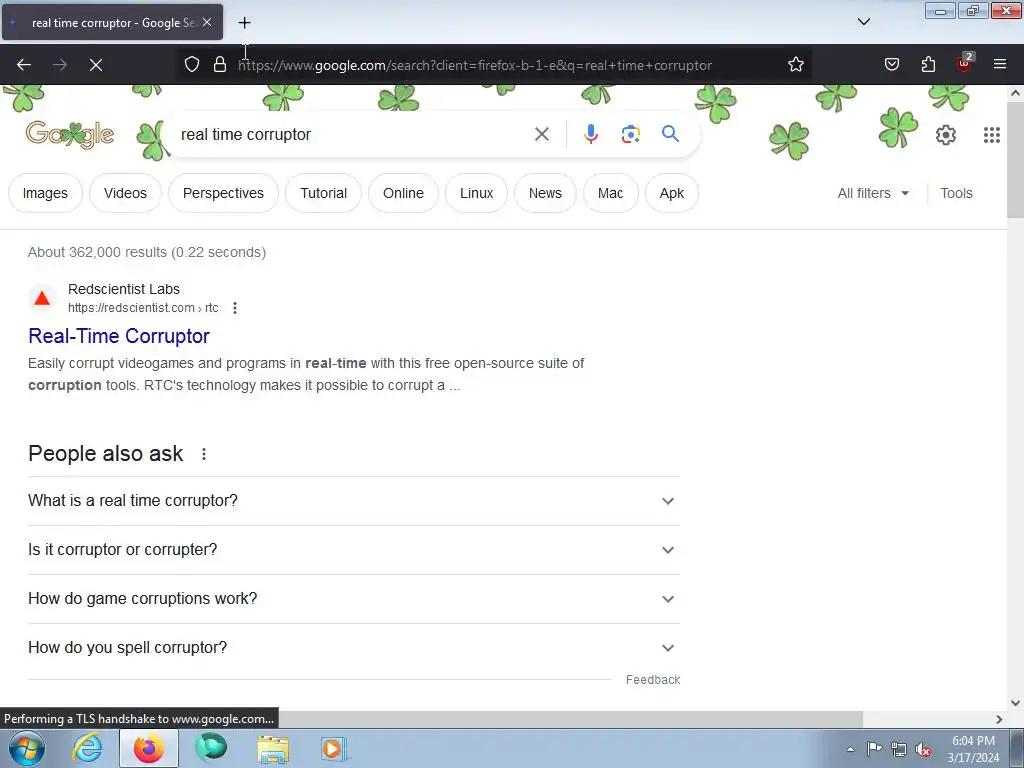Open Windows Explorer folder on taskbar
Image resolution: width=1024 pixels, height=768 pixels.
point(273,748)
